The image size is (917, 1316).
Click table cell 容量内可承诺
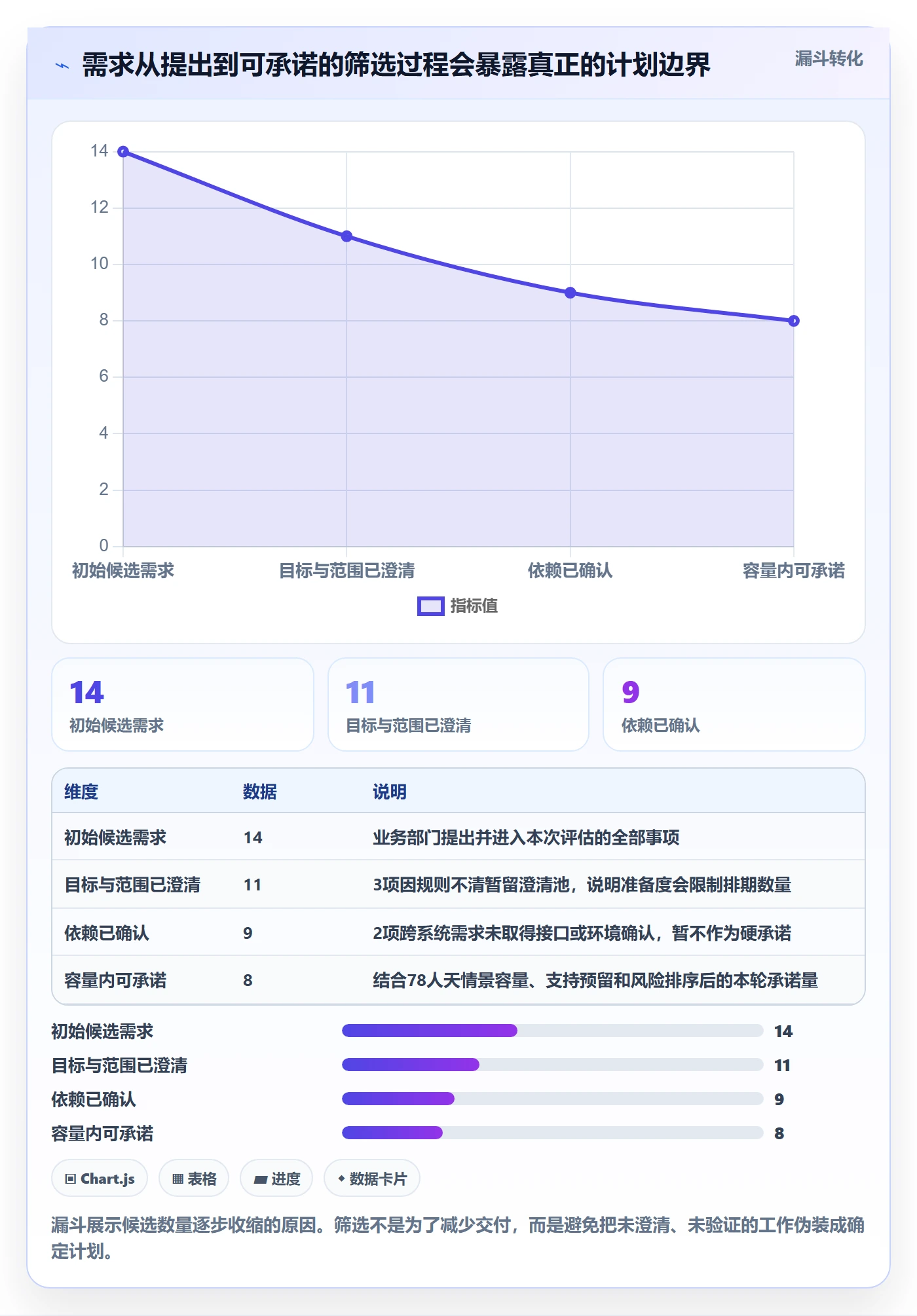(115, 980)
